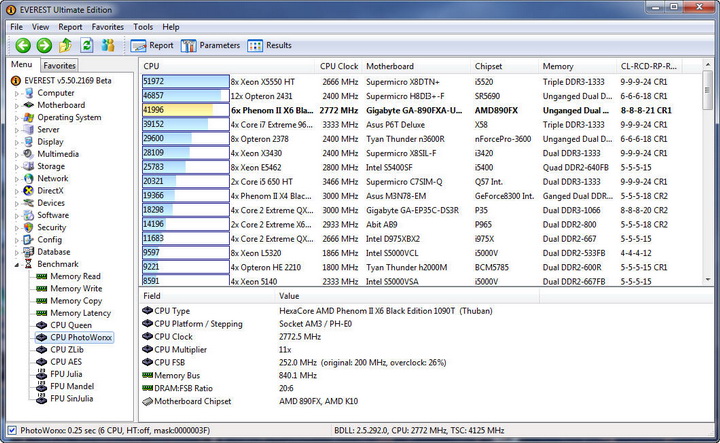The width and height of the screenshot is (720, 443).
Task: Expand the Server tree node
Action: (x=17, y=130)
